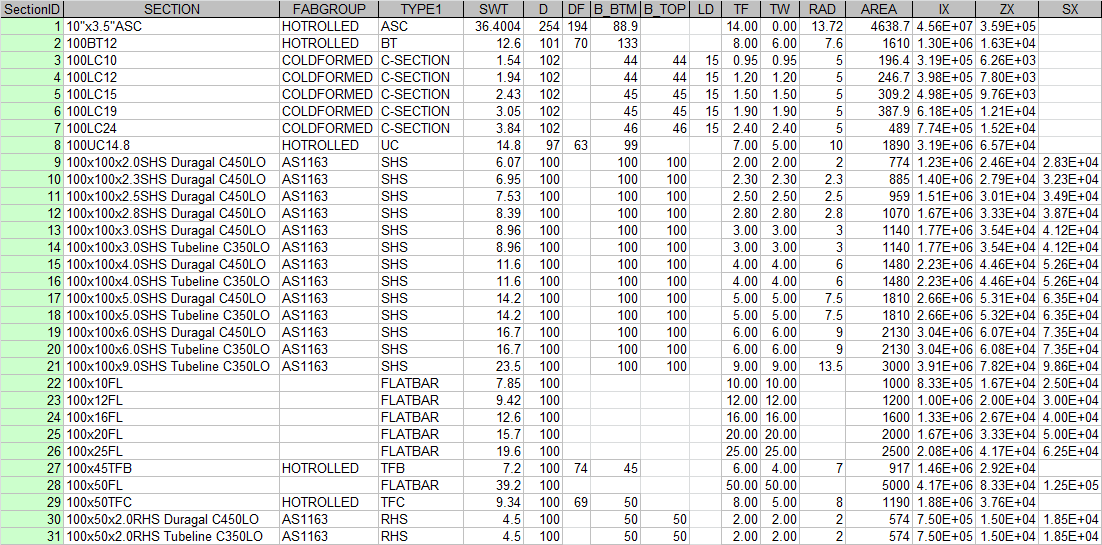The width and height of the screenshot is (1102, 545).
Task: Select 100x100x3.0SHS Tubeline C350LO cell
Action: pyautogui.click(x=171, y=247)
